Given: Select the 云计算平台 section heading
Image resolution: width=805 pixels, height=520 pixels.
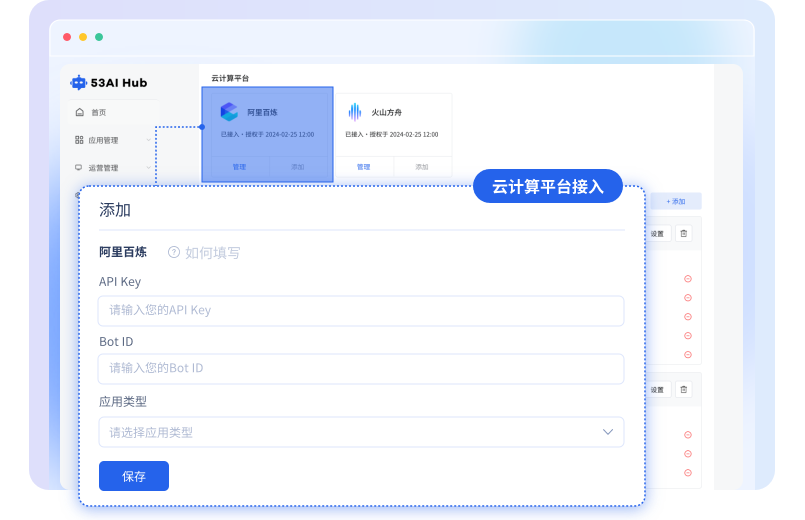Looking at the screenshot, I should [230, 78].
